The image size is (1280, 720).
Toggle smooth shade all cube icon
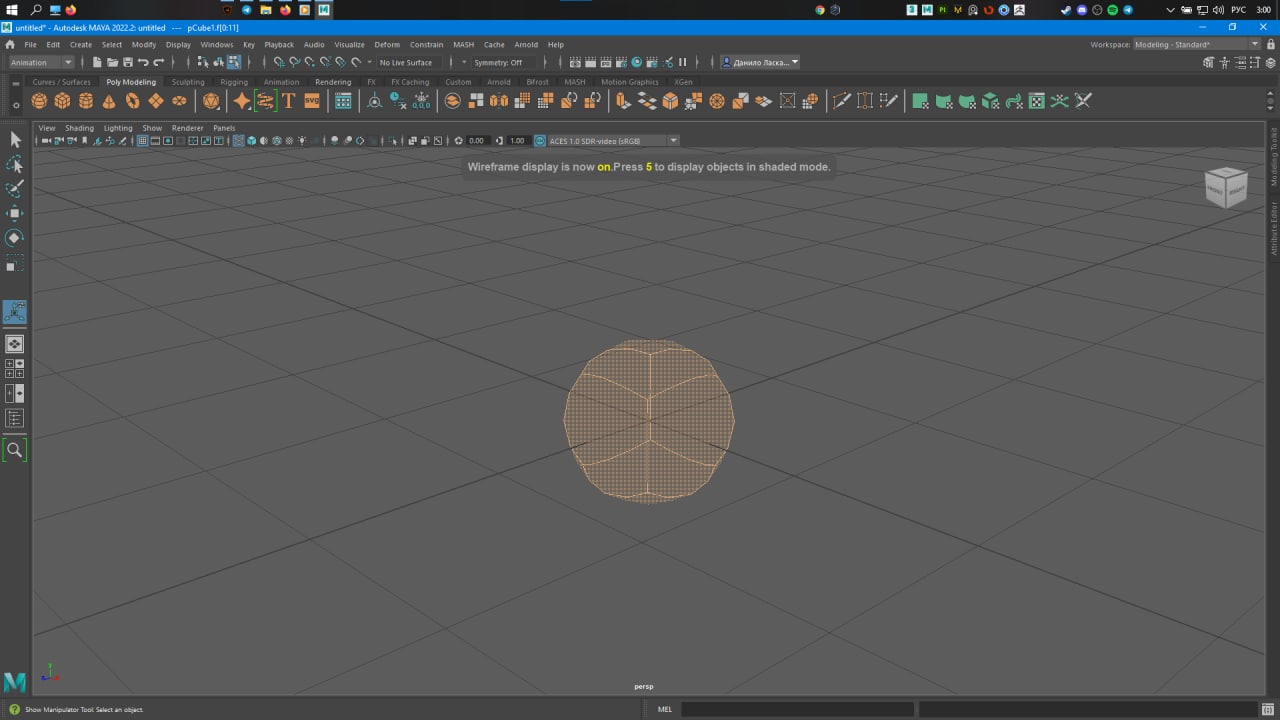252,141
